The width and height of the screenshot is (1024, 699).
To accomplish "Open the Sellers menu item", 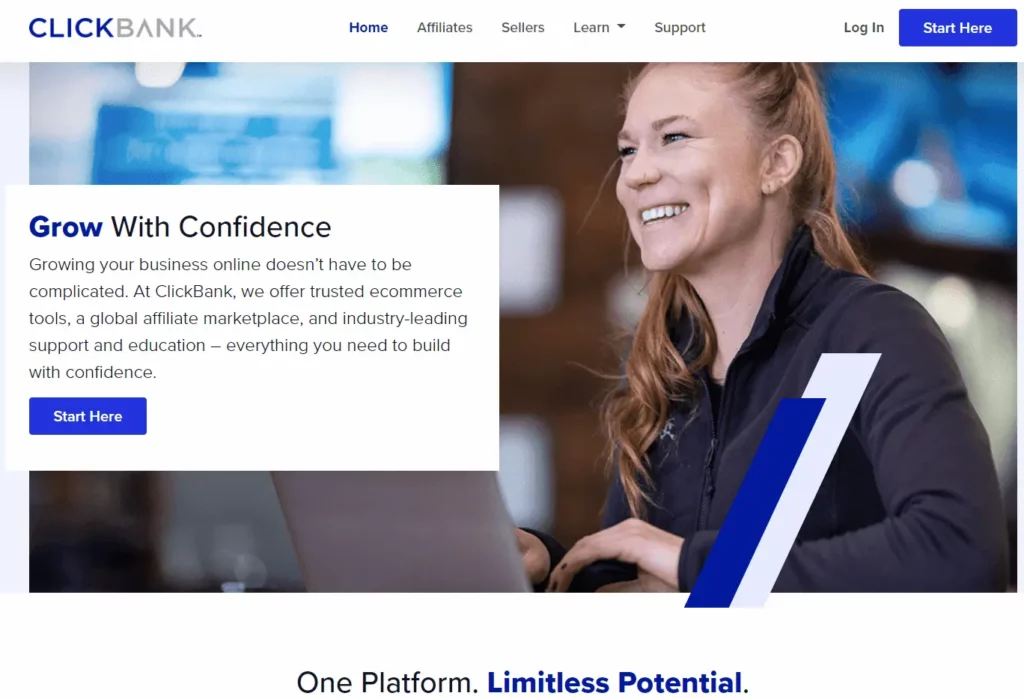I will coord(522,27).
